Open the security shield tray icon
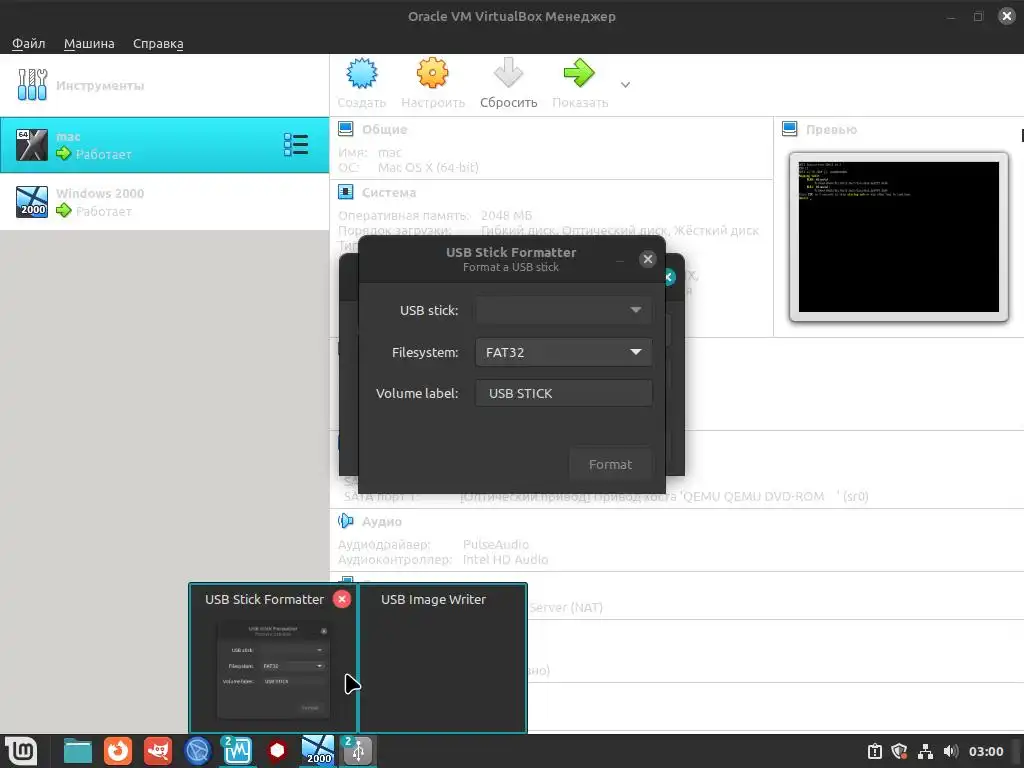 tap(899, 751)
